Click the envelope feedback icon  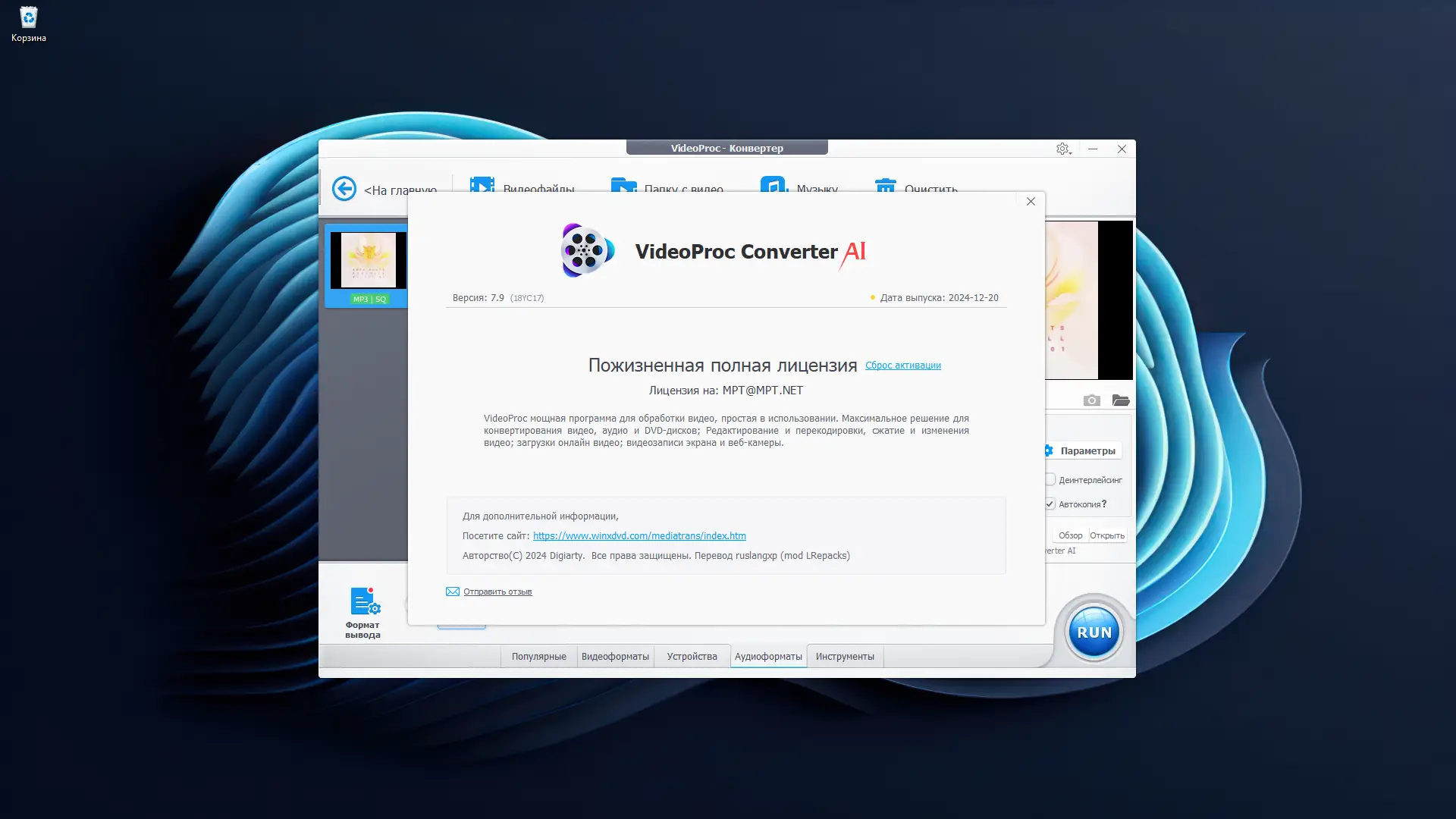tap(453, 591)
